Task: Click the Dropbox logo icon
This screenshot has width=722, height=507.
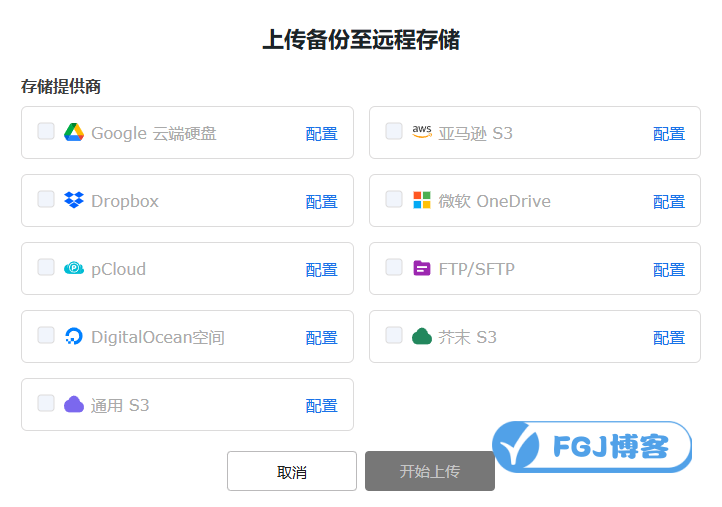Action: 74,200
